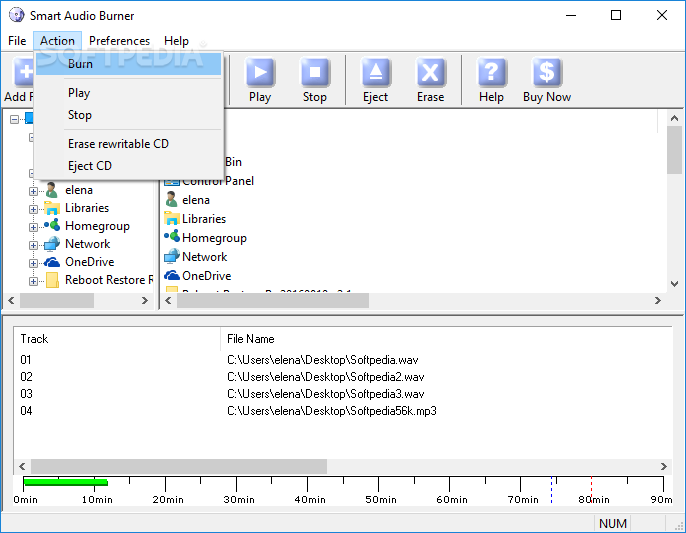Click the Buy Now dollar icon

tap(547, 72)
